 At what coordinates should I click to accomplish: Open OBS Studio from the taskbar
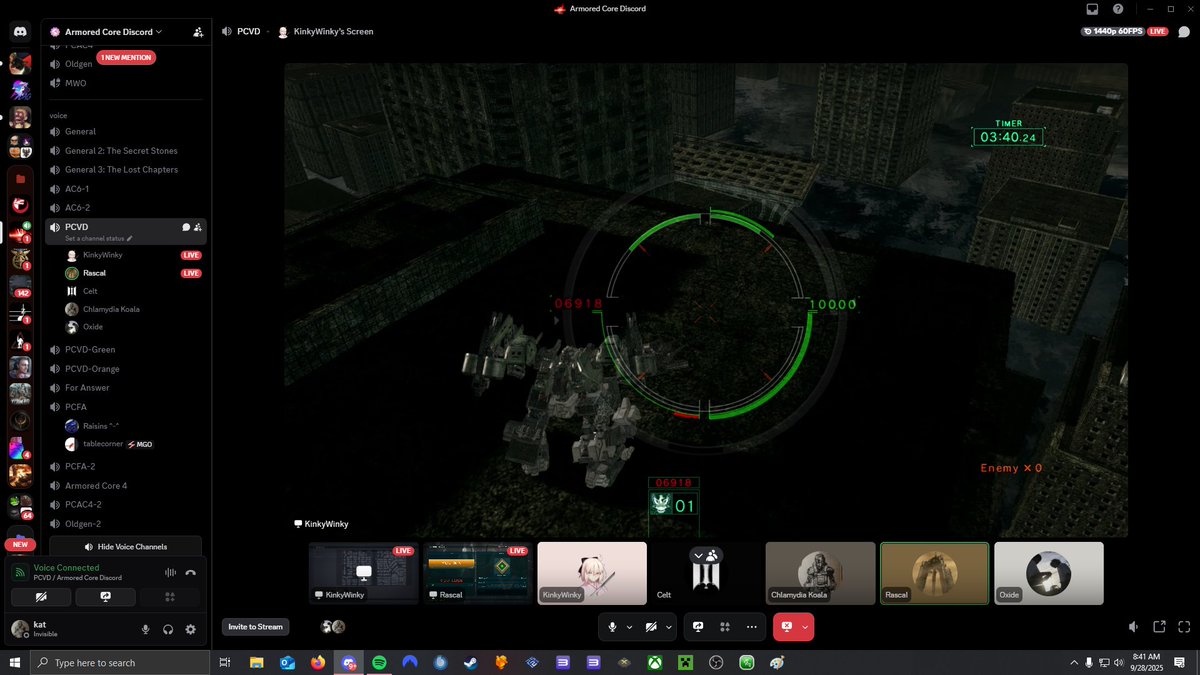click(x=715, y=662)
